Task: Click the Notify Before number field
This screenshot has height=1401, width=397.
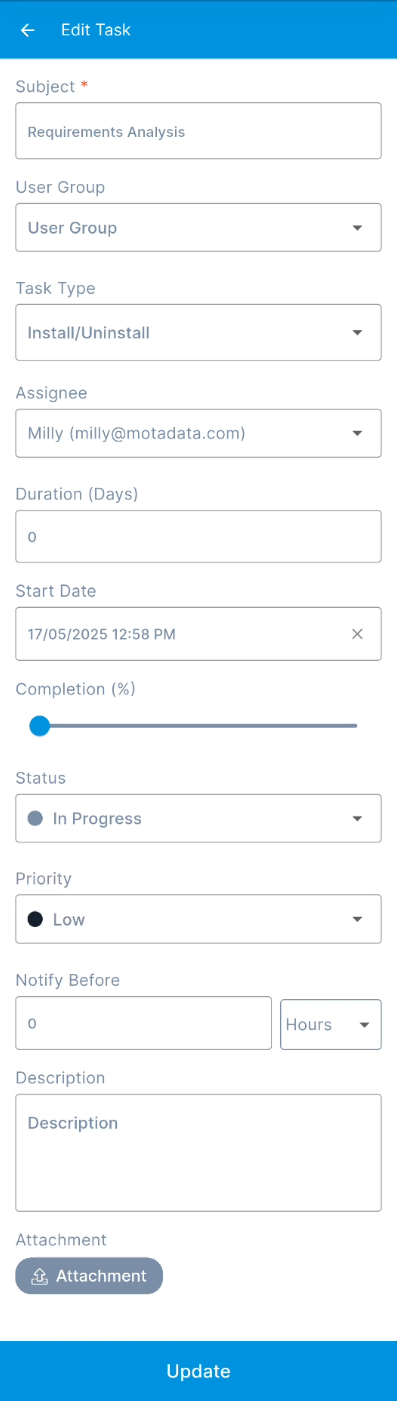Action: pos(143,1023)
